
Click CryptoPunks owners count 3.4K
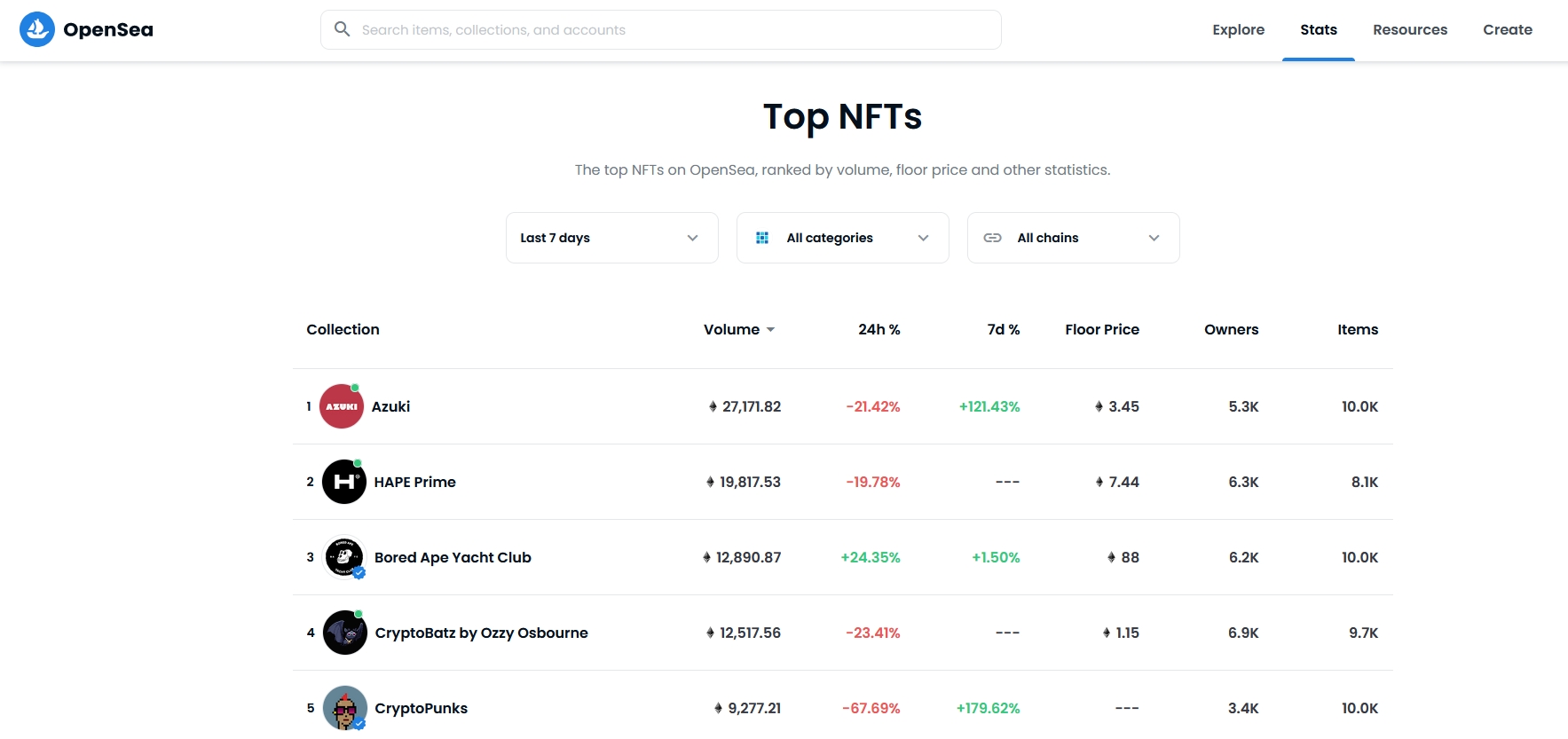(1243, 708)
